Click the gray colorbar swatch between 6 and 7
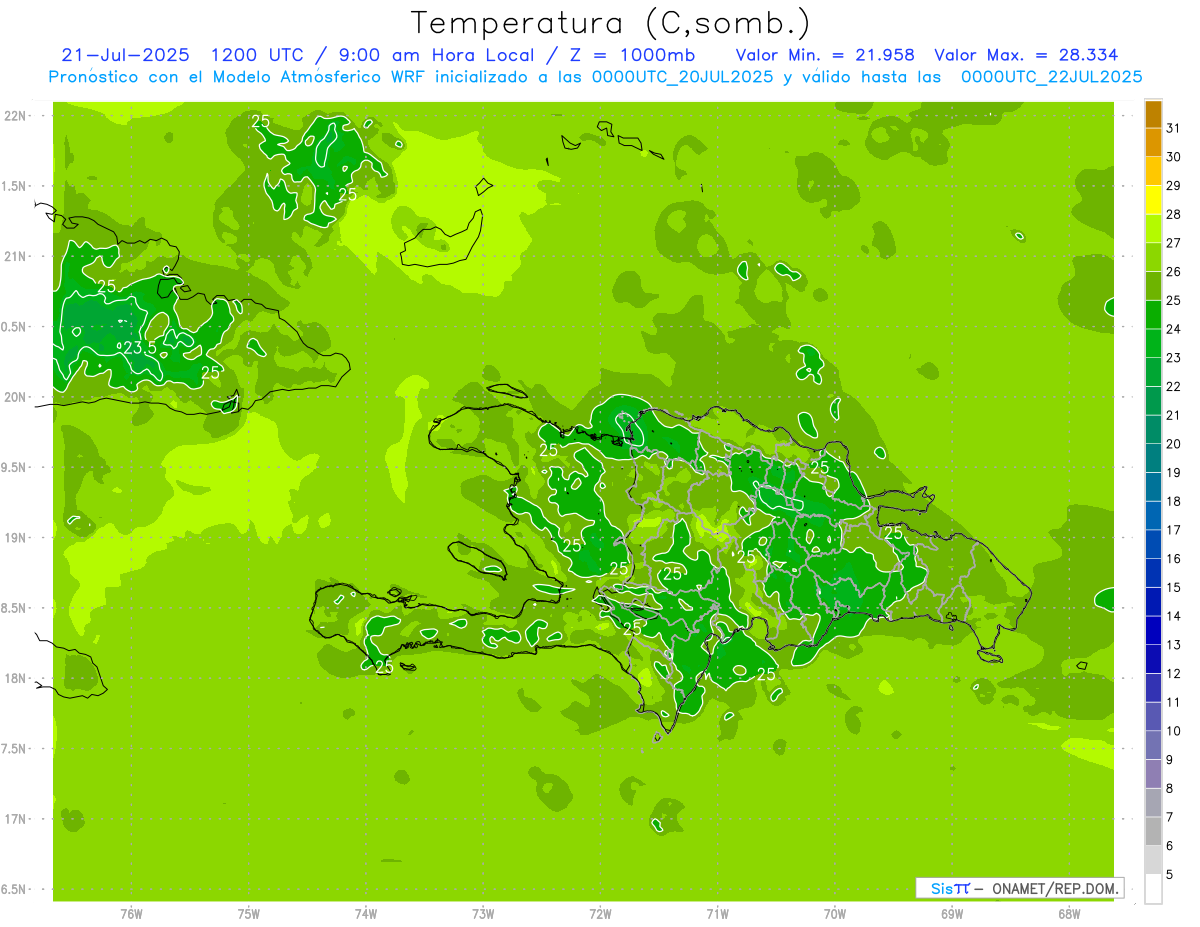 (1153, 832)
